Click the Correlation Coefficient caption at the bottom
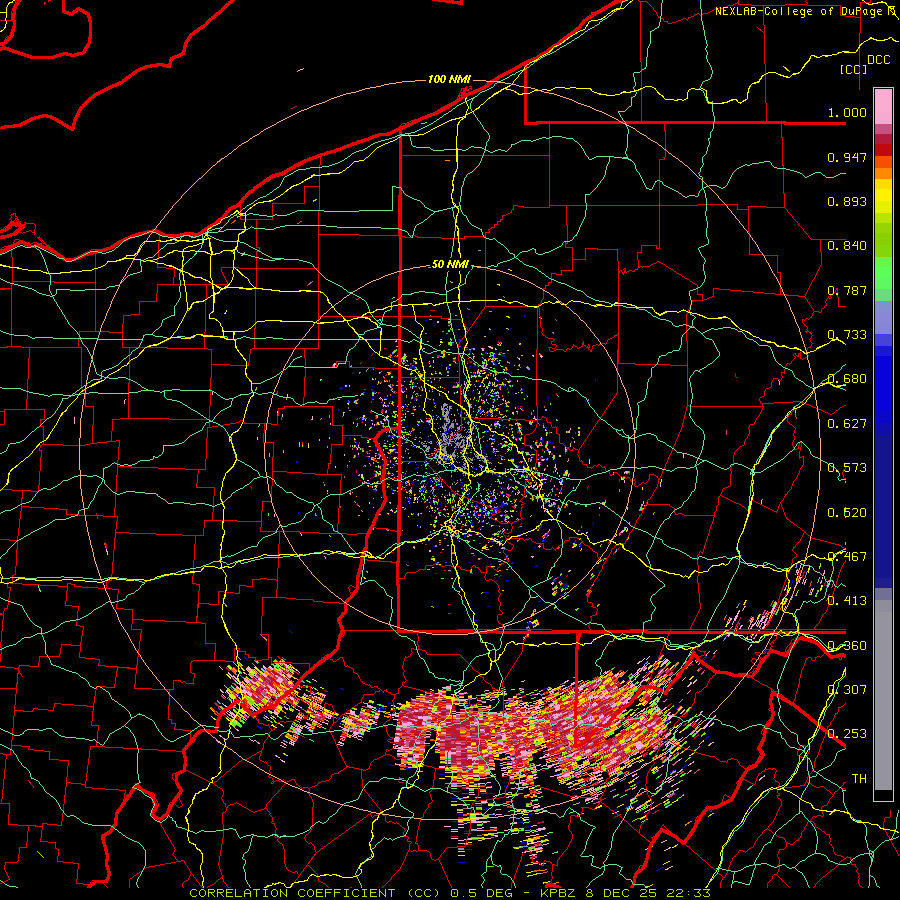The width and height of the screenshot is (900, 900). click(450, 893)
